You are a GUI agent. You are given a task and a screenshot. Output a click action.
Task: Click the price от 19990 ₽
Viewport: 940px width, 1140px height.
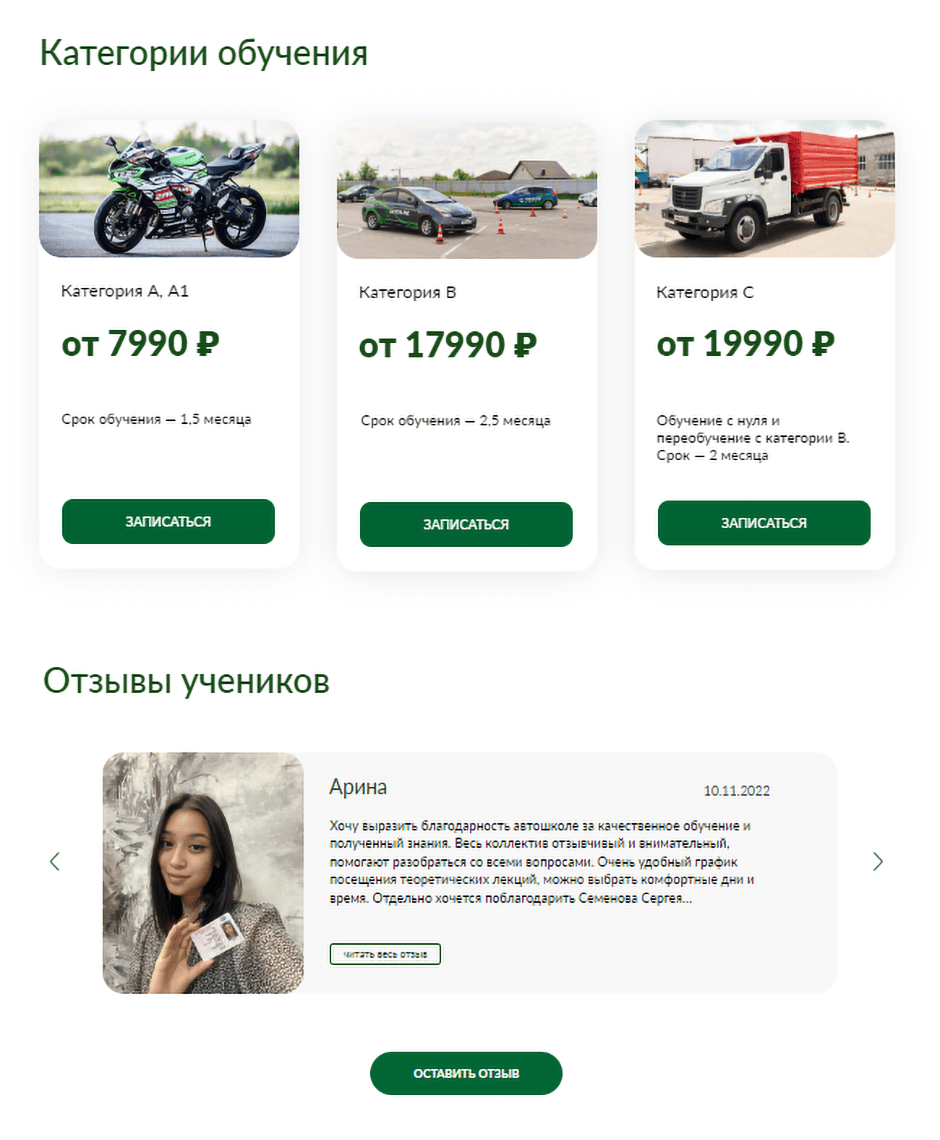746,343
